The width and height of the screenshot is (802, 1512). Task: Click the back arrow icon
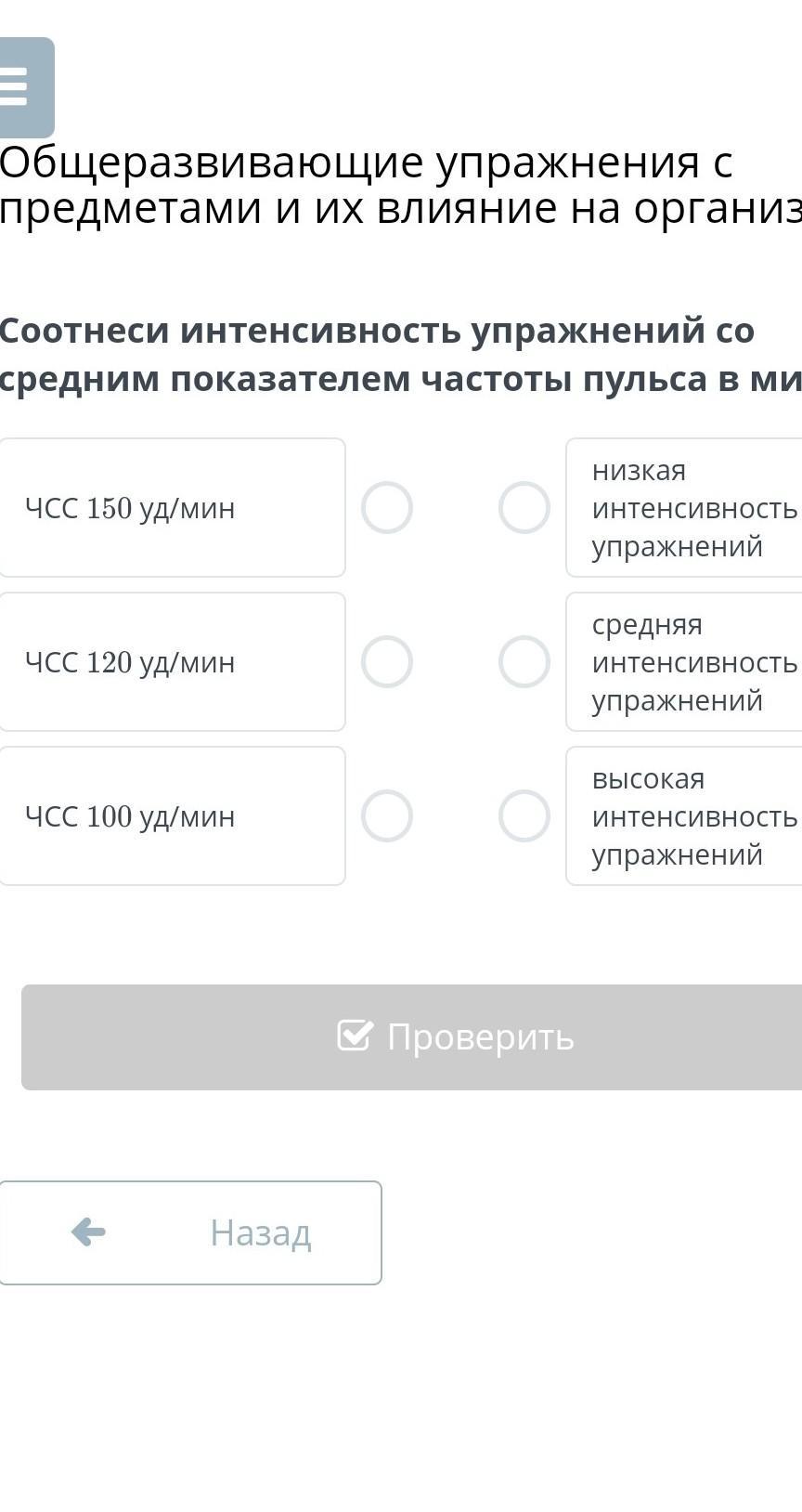(x=88, y=1232)
